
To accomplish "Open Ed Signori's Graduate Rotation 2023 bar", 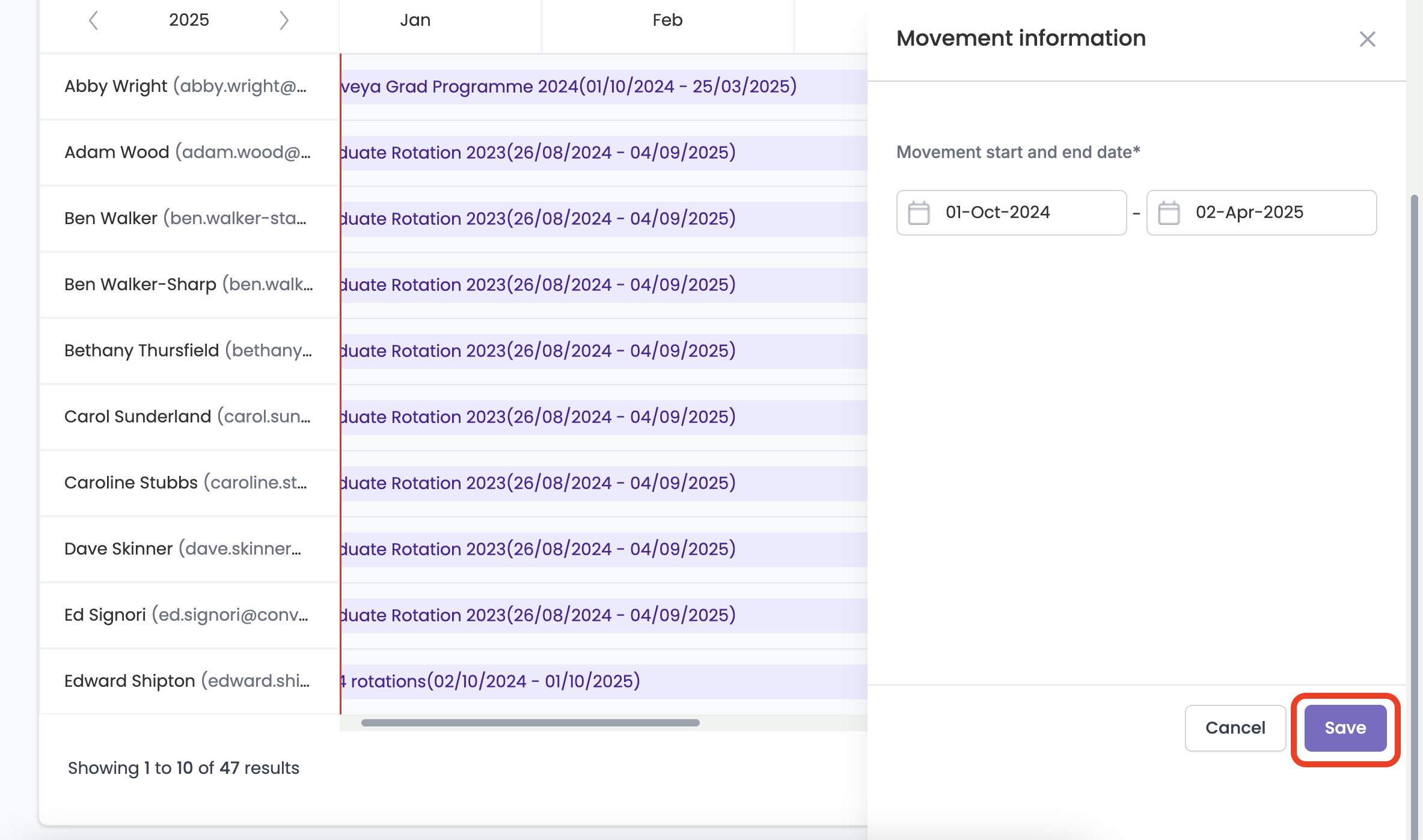I will (604, 616).
